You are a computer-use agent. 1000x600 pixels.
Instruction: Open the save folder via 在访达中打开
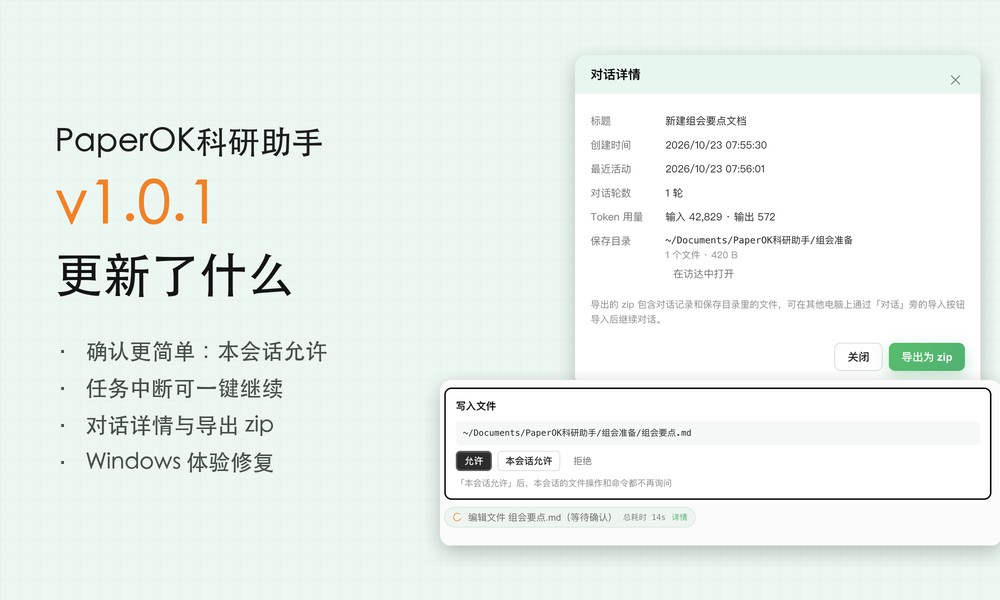(x=703, y=274)
